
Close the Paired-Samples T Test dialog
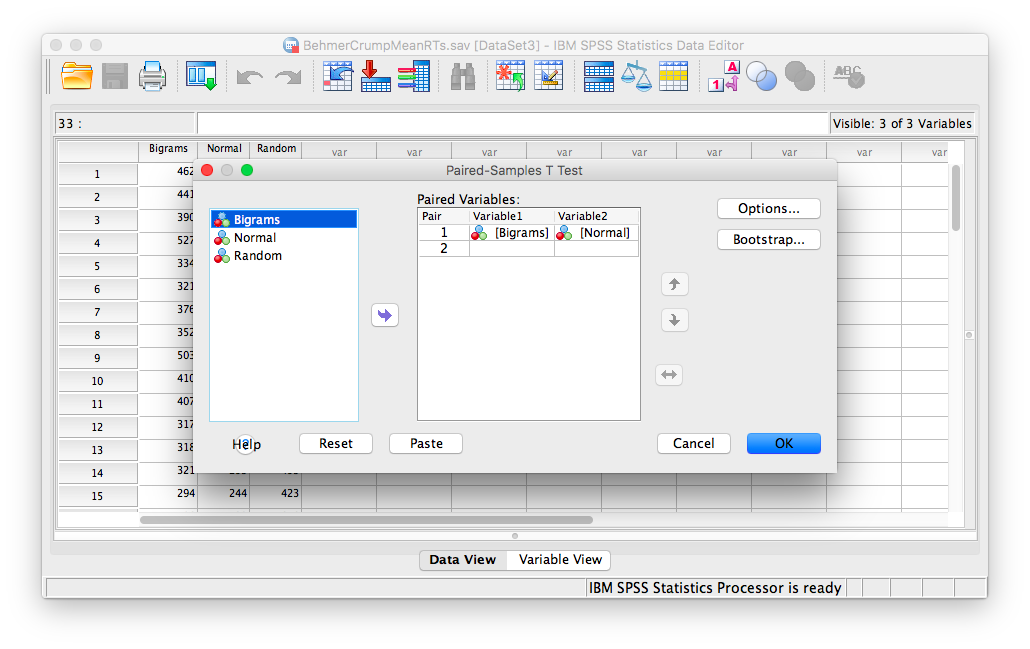(207, 170)
